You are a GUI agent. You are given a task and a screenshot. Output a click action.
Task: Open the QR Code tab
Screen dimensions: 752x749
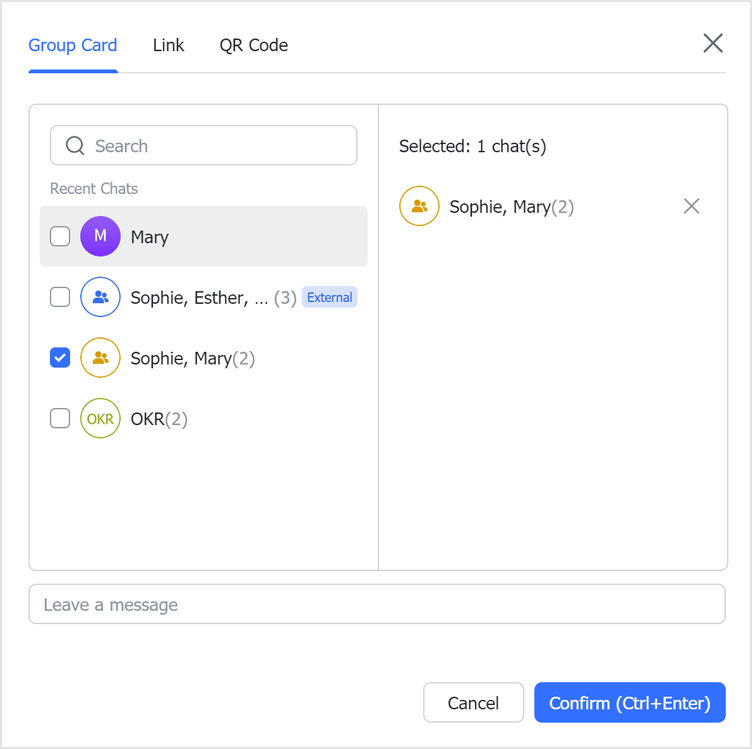[x=254, y=45]
